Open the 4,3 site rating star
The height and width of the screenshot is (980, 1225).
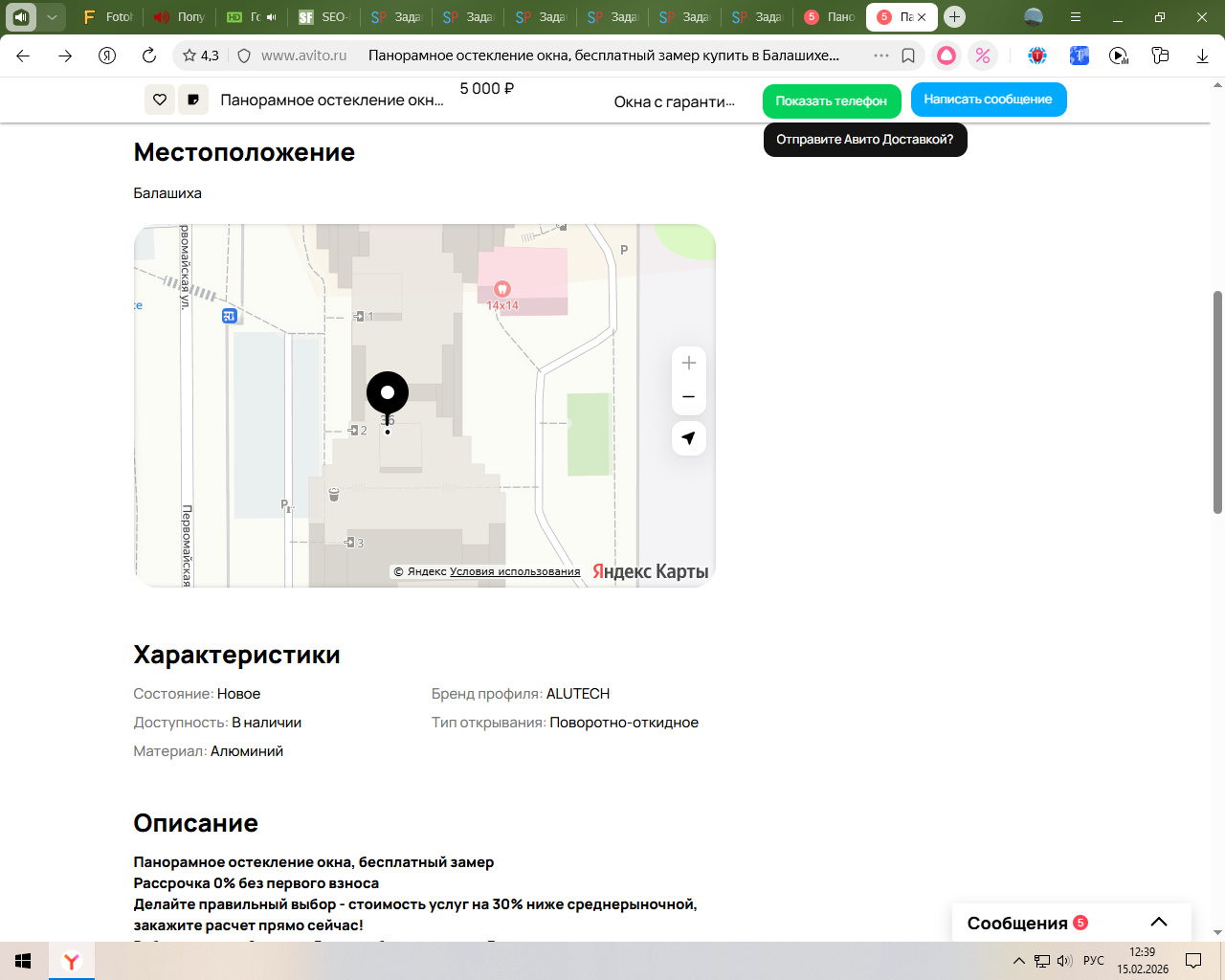point(201,56)
